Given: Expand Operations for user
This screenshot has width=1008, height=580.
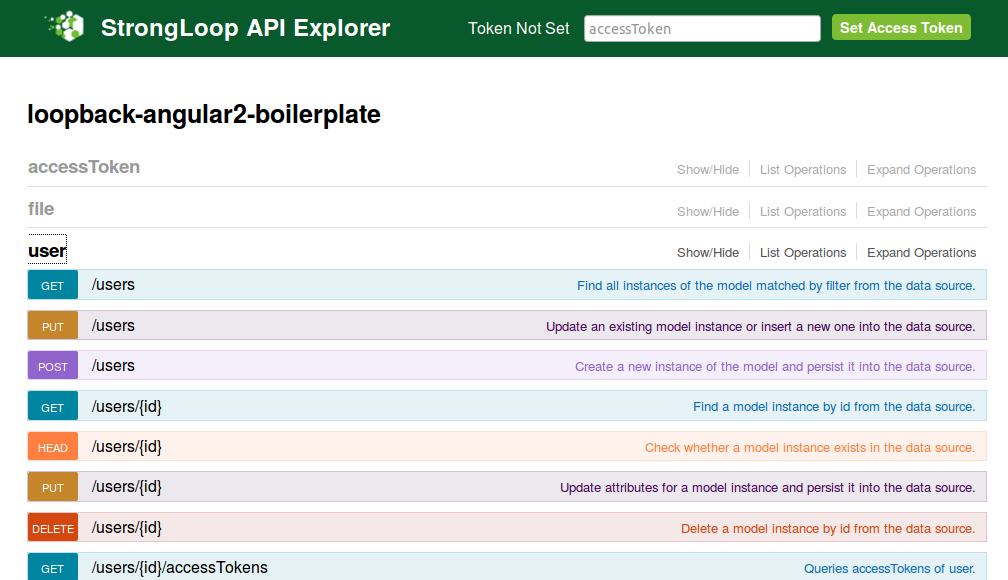Looking at the screenshot, I should pos(921,253).
